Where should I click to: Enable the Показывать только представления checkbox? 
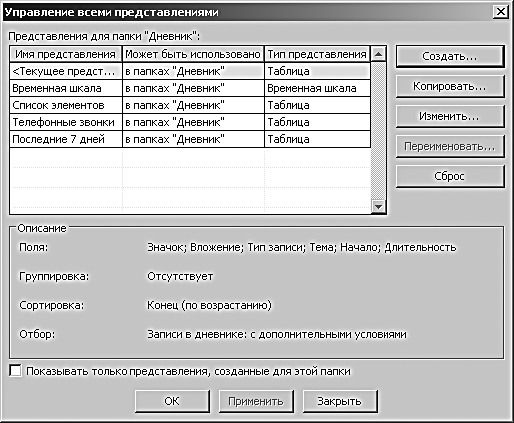click(15, 371)
